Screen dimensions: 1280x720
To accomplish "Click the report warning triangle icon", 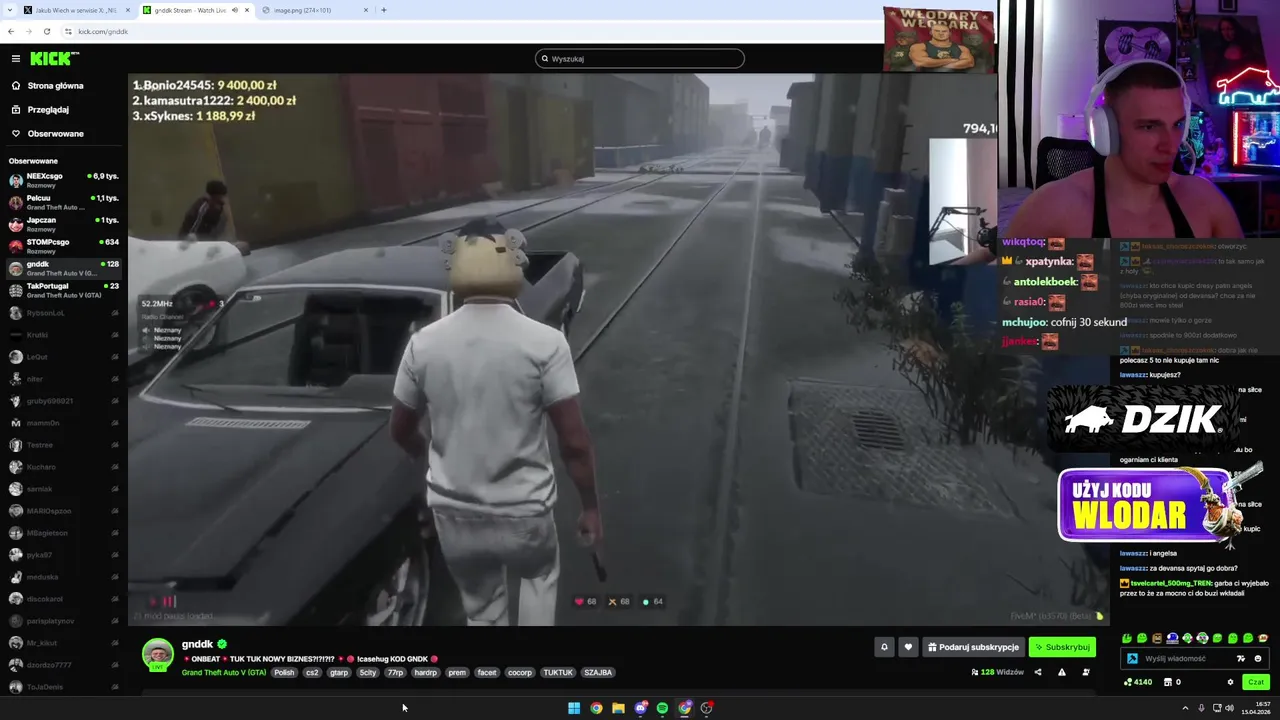I will tap(1062, 672).
